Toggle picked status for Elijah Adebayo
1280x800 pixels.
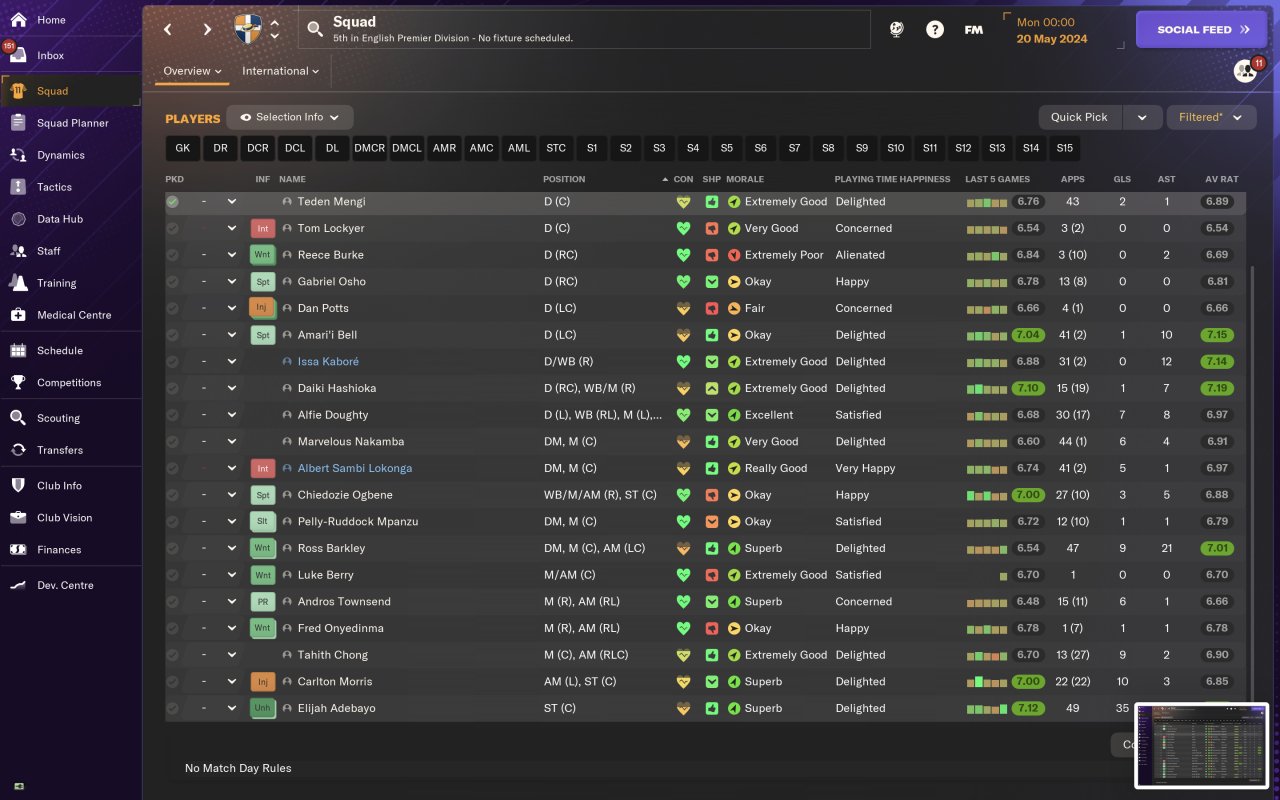tap(173, 708)
